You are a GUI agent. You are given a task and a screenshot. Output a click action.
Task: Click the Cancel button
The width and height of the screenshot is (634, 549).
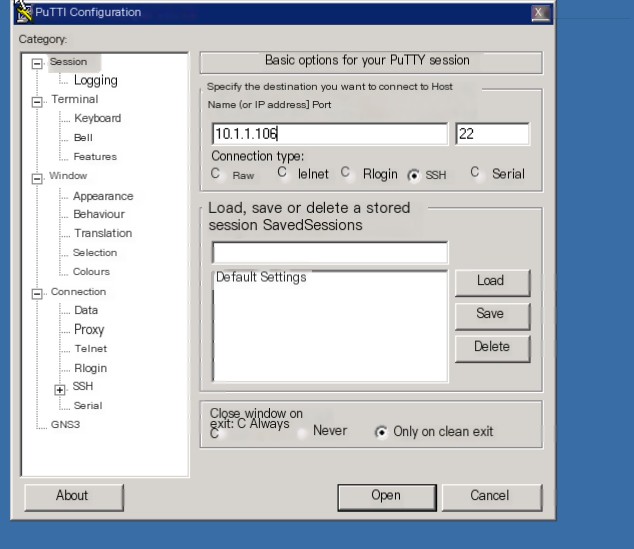(x=492, y=497)
